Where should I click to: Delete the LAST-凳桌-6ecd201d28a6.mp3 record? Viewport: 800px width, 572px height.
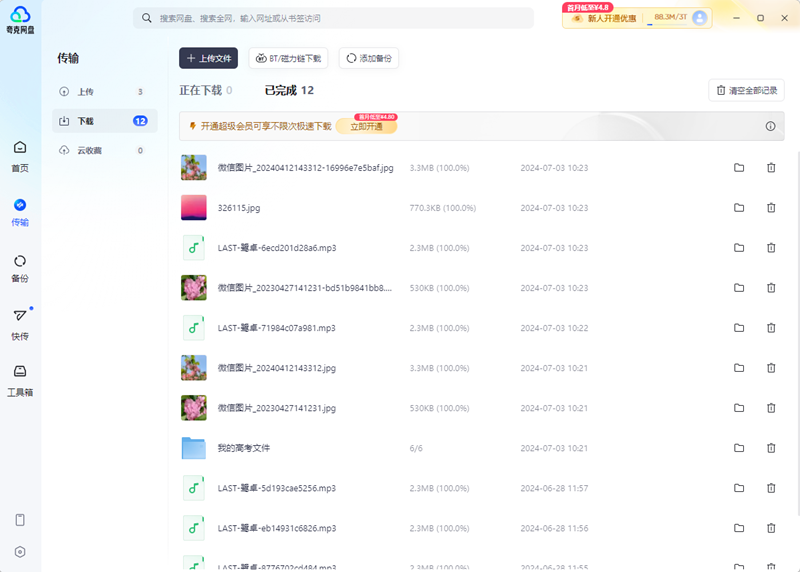(771, 248)
